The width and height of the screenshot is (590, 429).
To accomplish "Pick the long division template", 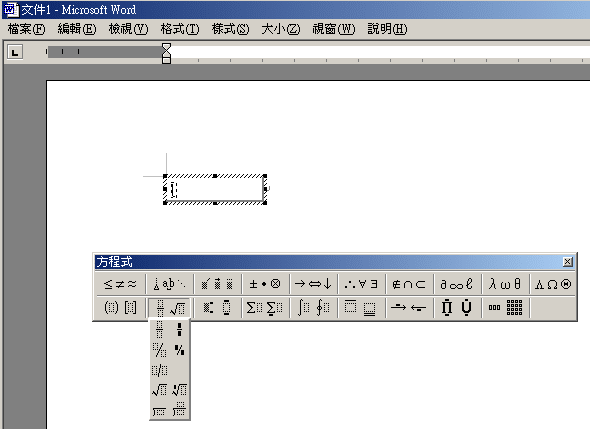I will point(160,409).
